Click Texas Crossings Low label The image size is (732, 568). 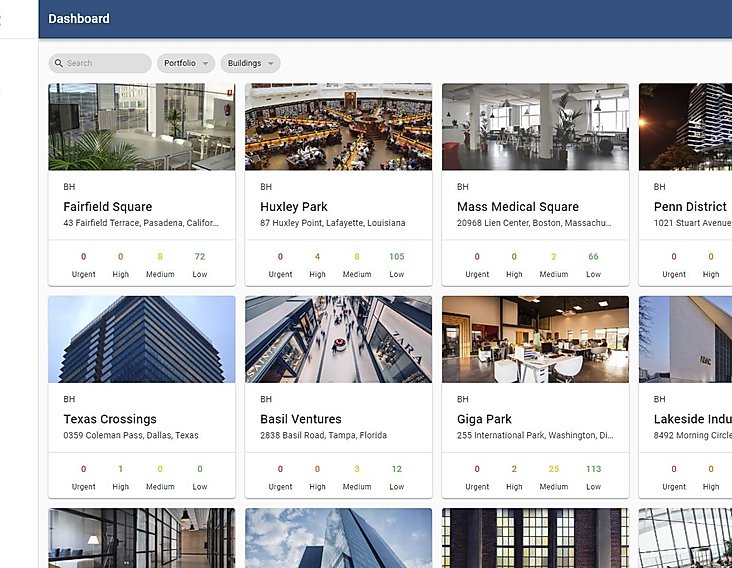coord(200,487)
